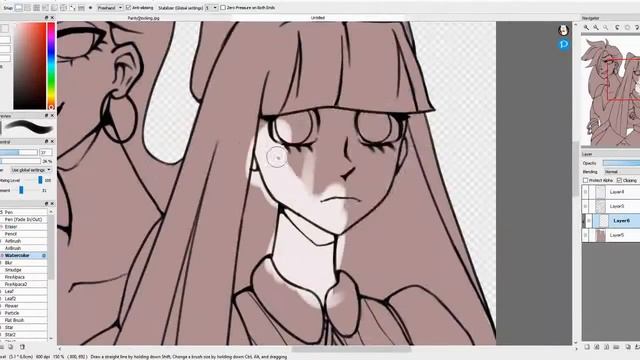Select the Smudge brush

(x=24, y=270)
